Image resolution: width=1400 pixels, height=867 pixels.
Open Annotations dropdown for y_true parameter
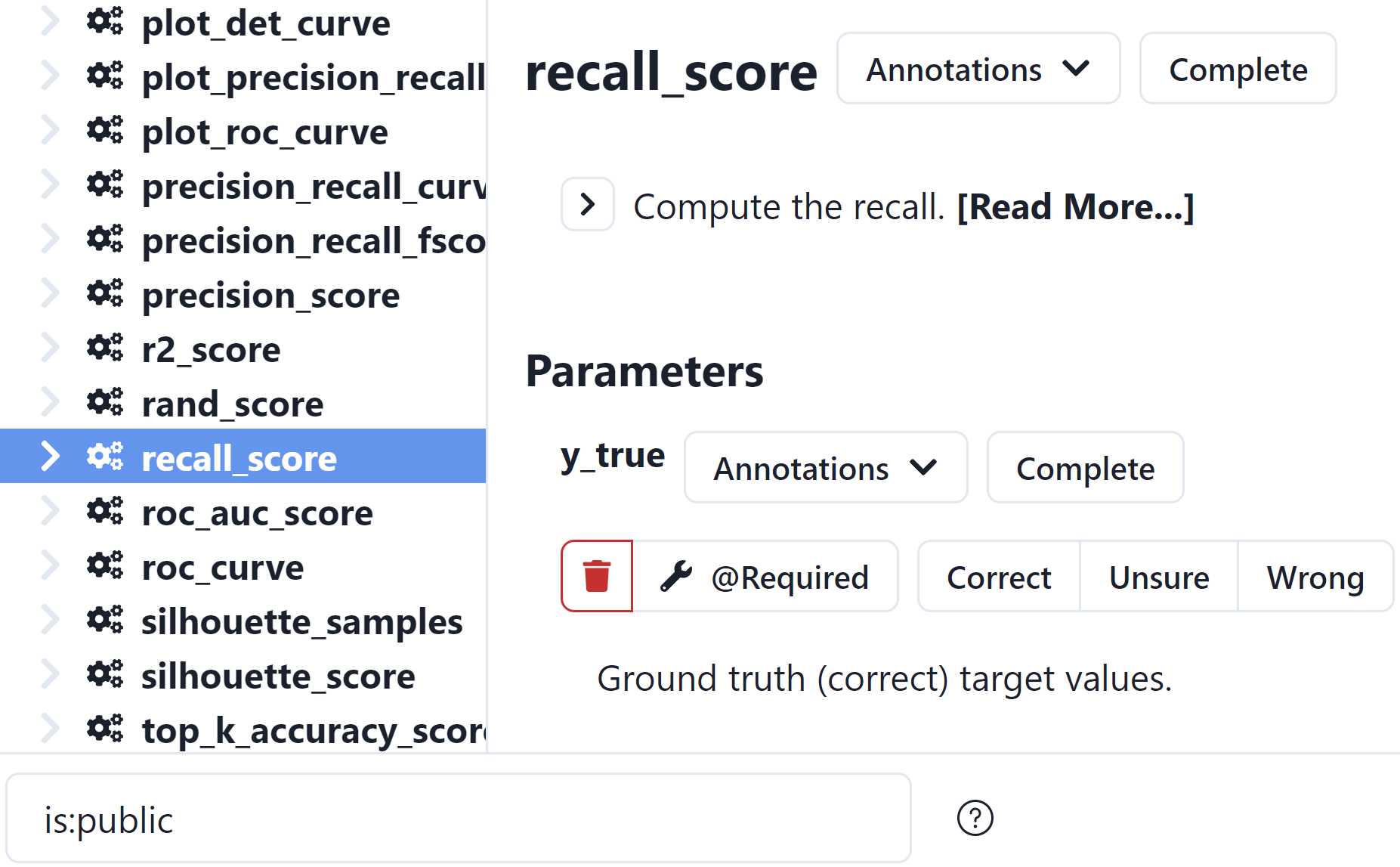tap(825, 468)
